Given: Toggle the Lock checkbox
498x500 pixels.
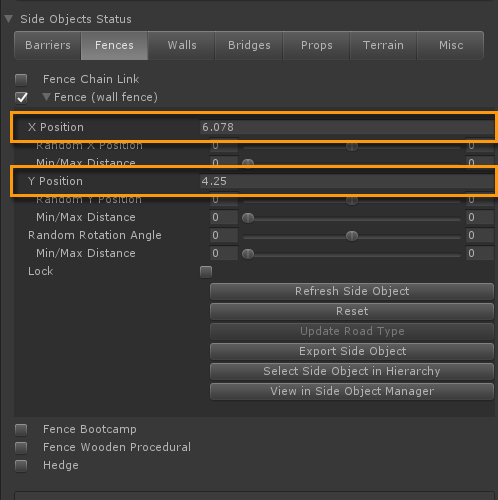Looking at the screenshot, I should pyautogui.click(x=206, y=272).
